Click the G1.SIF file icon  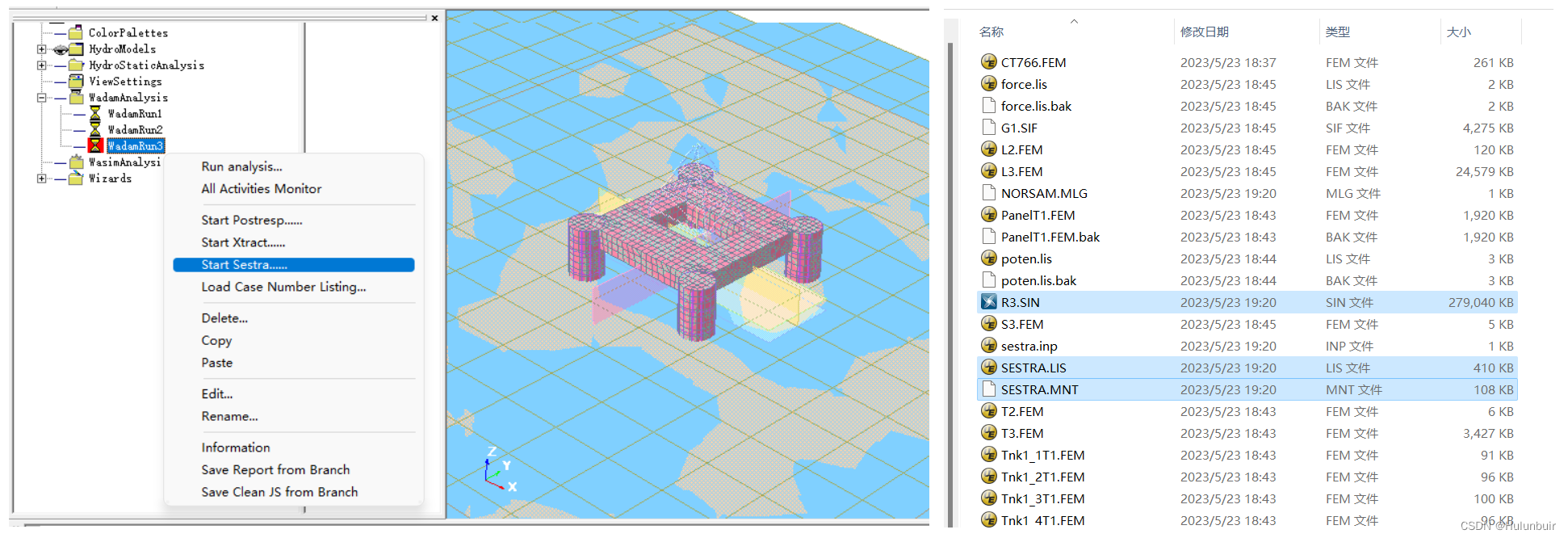tap(988, 128)
